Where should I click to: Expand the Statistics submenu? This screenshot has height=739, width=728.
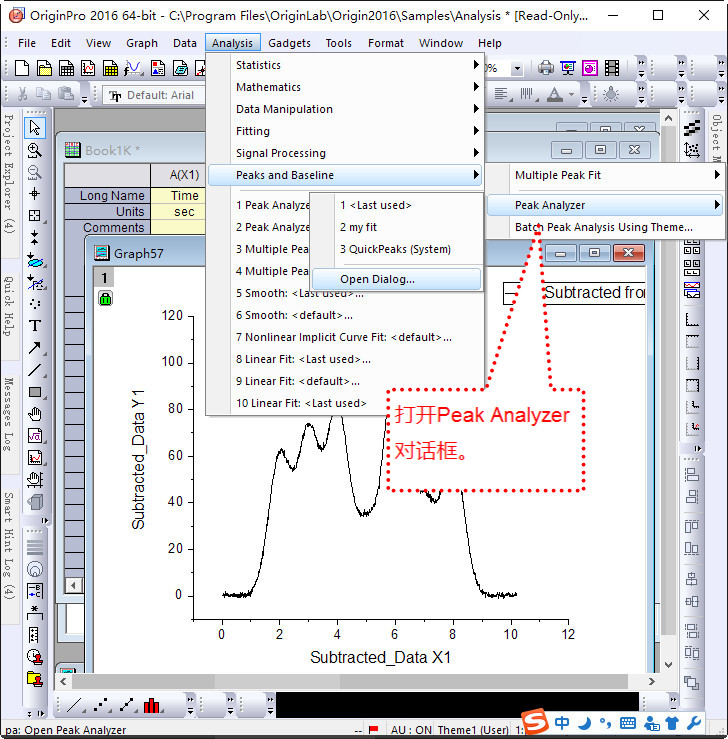(345, 65)
